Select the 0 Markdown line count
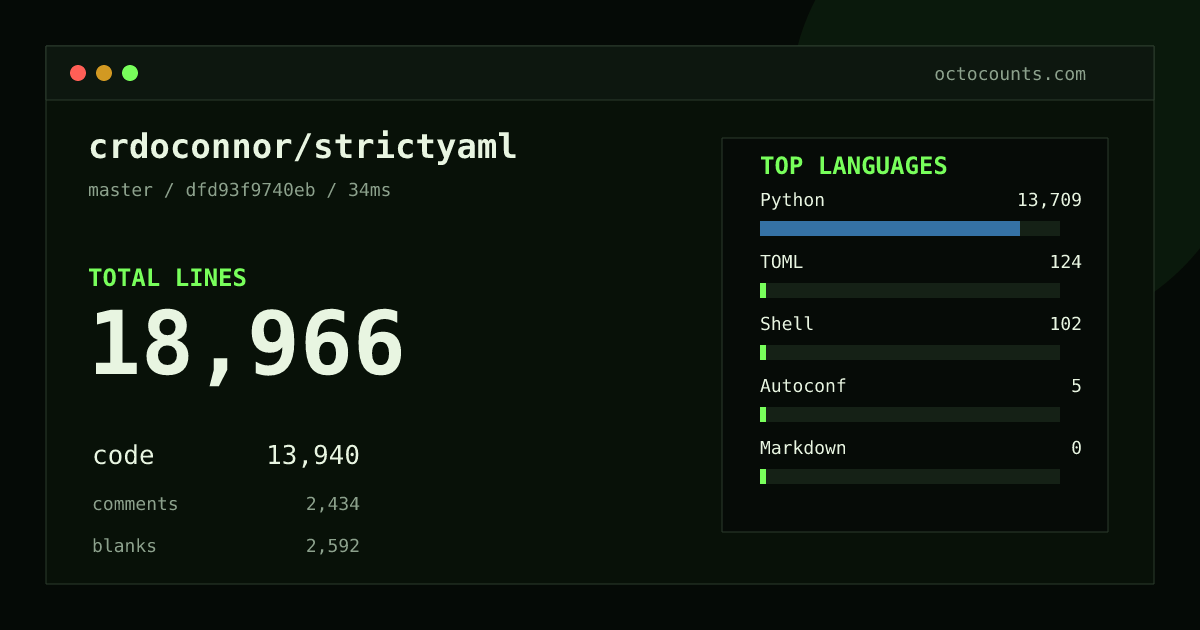This screenshot has height=630, width=1200. pyautogui.click(x=1076, y=448)
